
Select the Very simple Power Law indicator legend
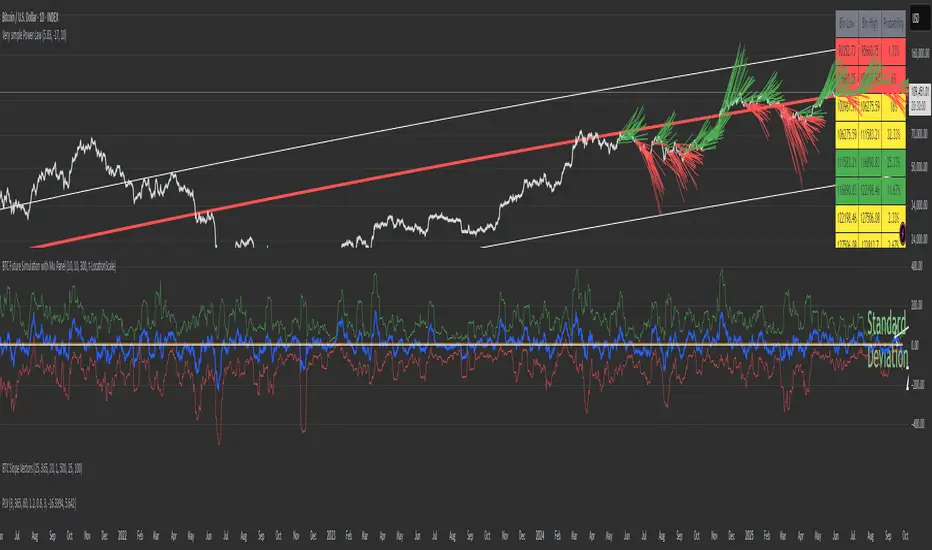click(x=34, y=36)
